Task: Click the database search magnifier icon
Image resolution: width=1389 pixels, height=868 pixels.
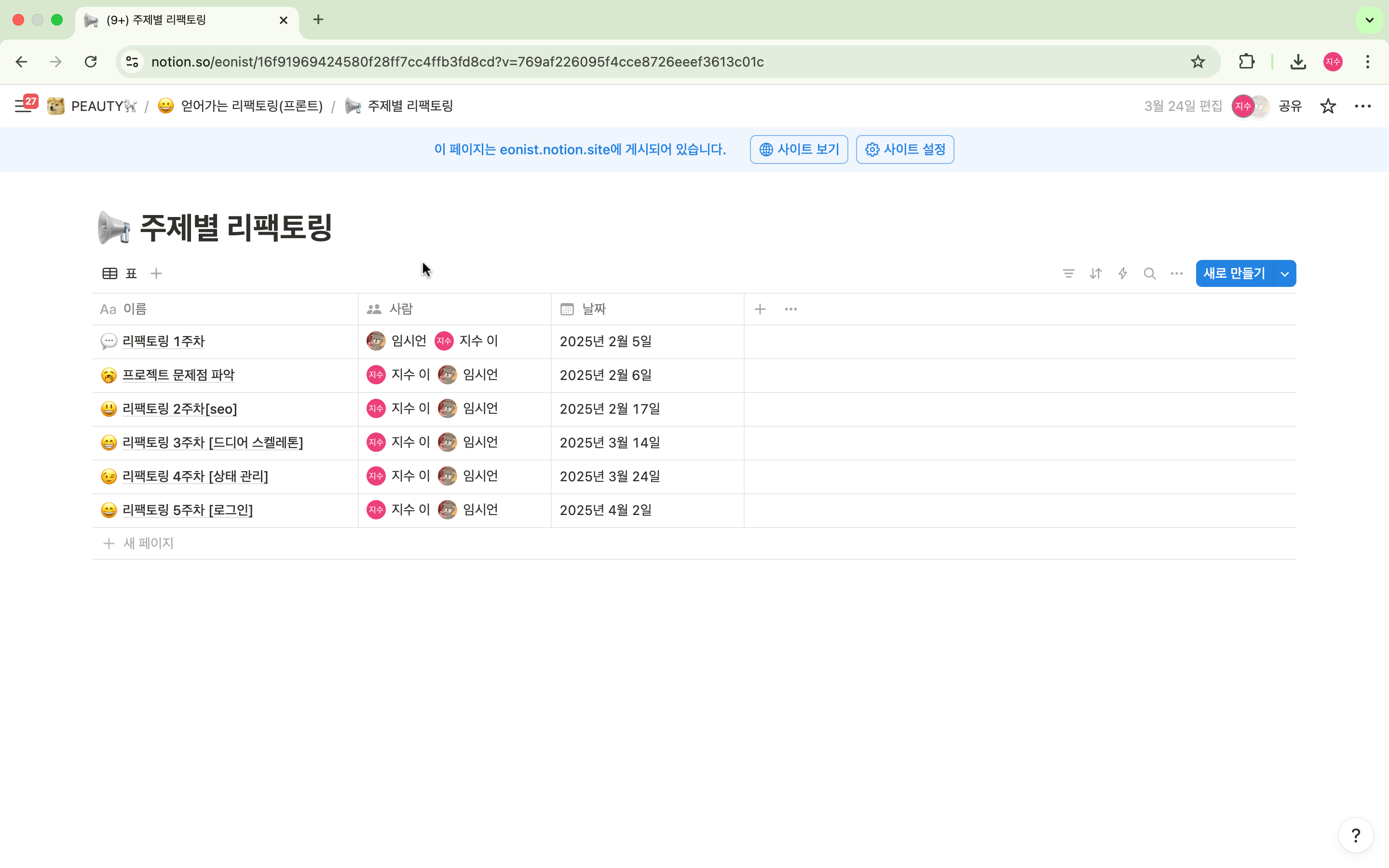Action: [x=1149, y=274]
